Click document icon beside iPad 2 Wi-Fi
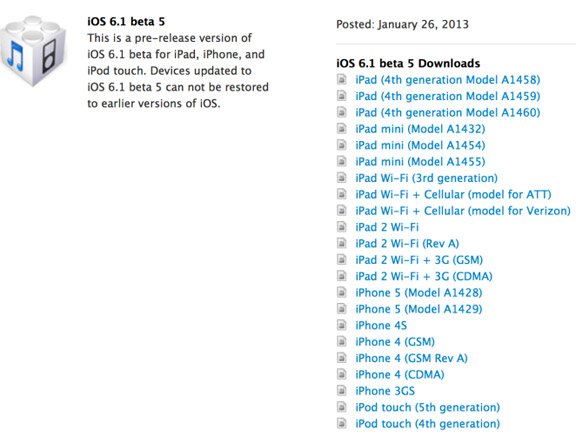Image resolution: width=576 pixels, height=444 pixels. [342, 227]
